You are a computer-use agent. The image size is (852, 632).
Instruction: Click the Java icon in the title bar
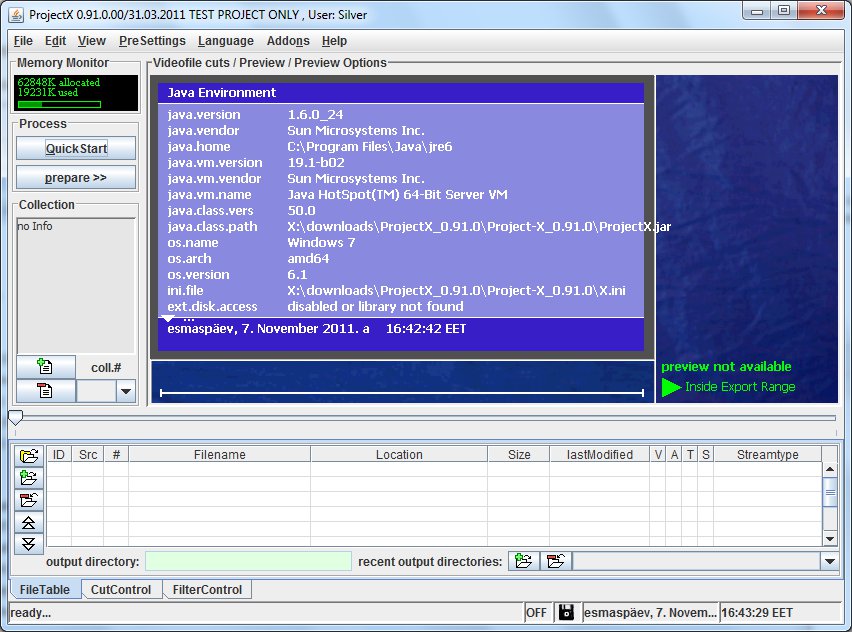click(16, 15)
